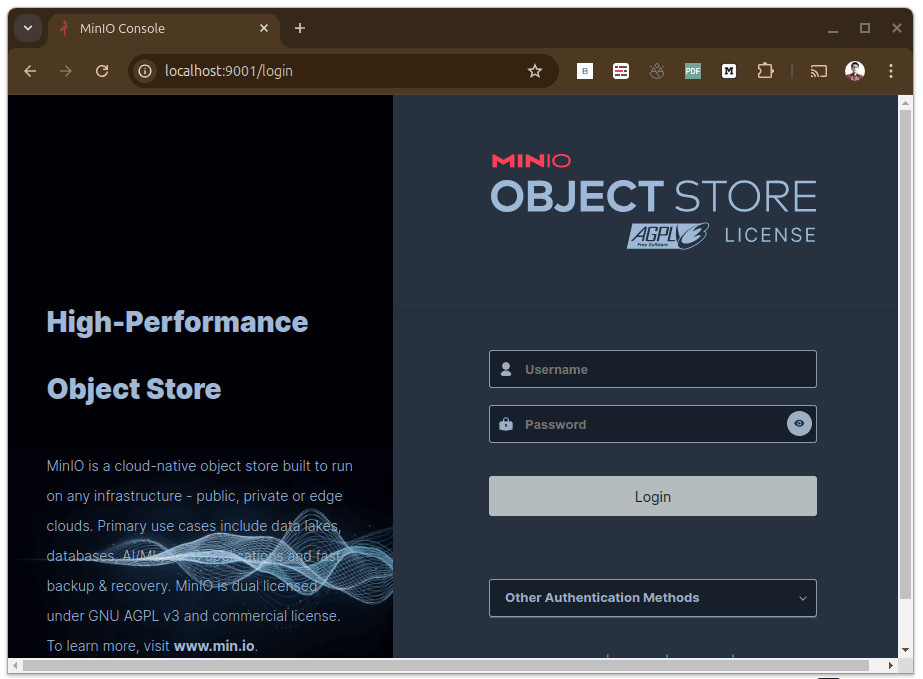Open a new tab with plus button

click(x=300, y=28)
